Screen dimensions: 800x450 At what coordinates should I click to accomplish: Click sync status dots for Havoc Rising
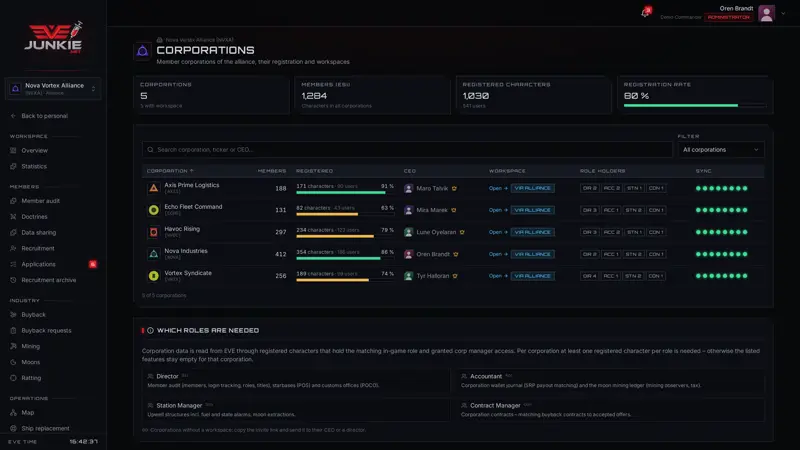721,232
